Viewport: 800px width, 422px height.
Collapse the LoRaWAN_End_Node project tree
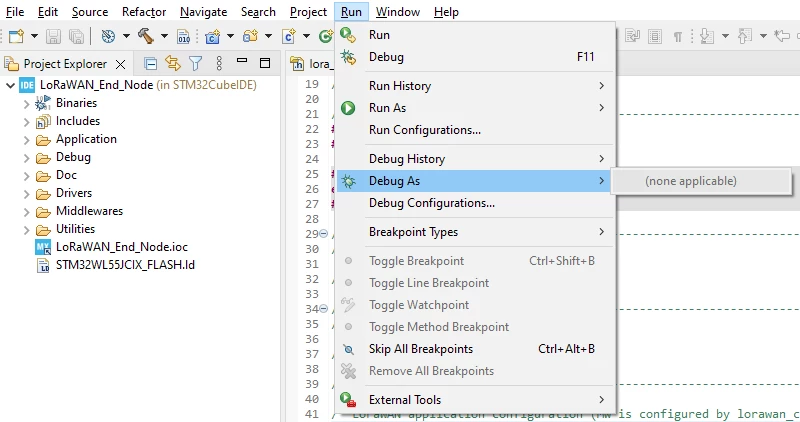10,85
